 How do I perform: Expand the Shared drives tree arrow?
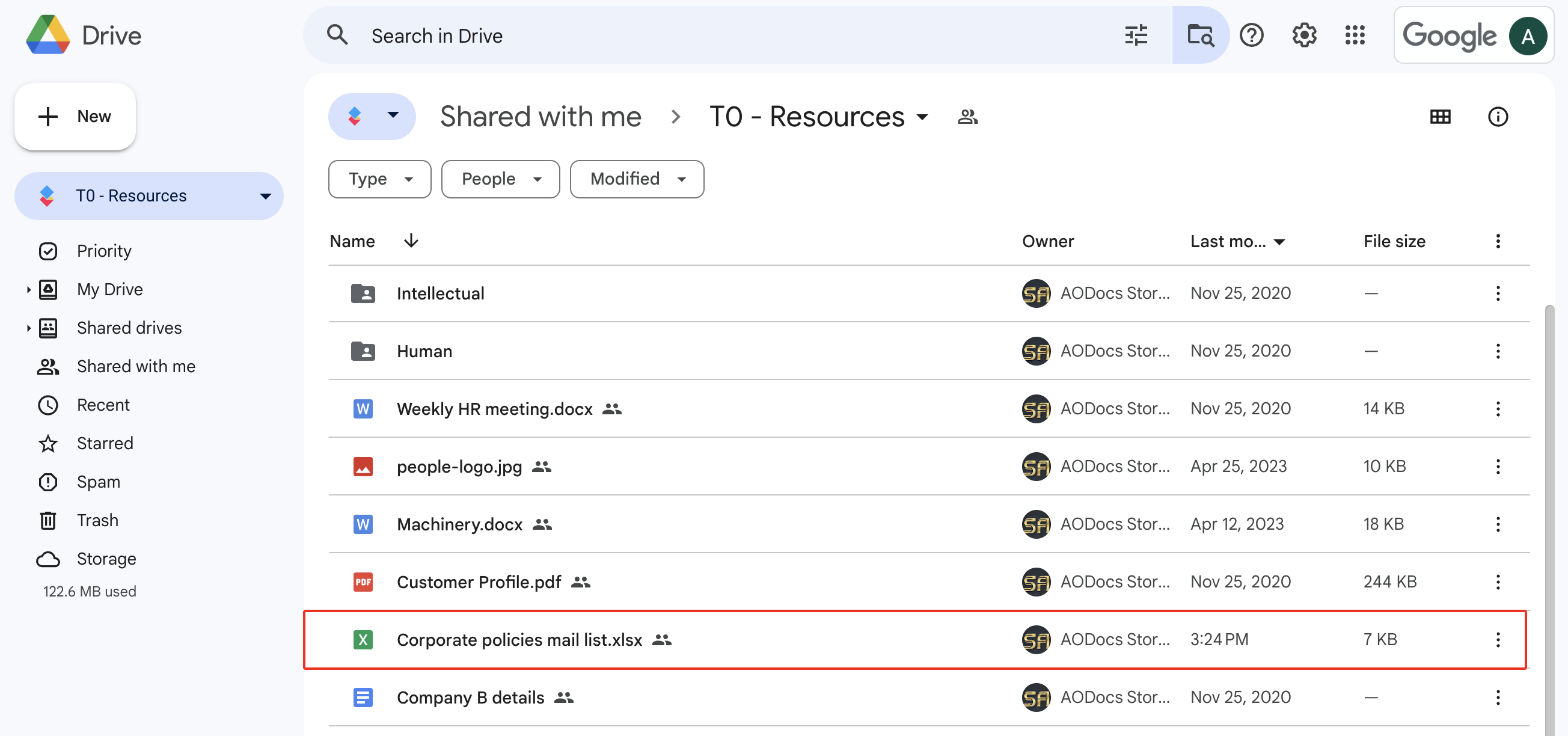click(28, 328)
